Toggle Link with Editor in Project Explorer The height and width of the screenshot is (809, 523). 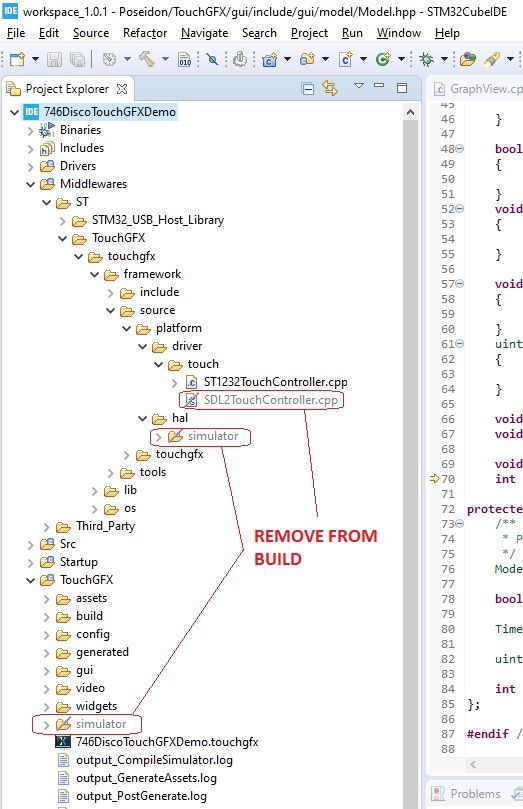(x=330, y=88)
